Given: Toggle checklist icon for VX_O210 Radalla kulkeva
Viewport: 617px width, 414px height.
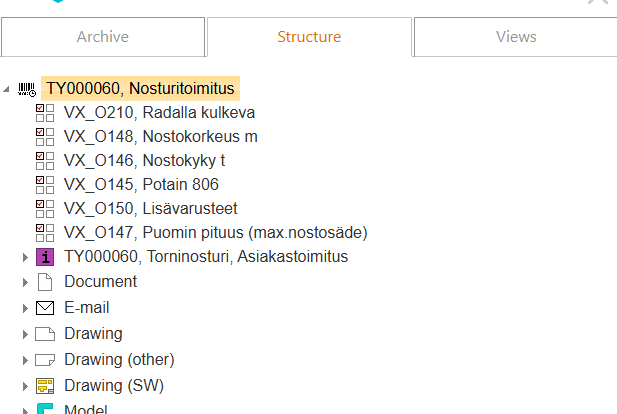Looking at the screenshot, I should (x=44, y=112).
